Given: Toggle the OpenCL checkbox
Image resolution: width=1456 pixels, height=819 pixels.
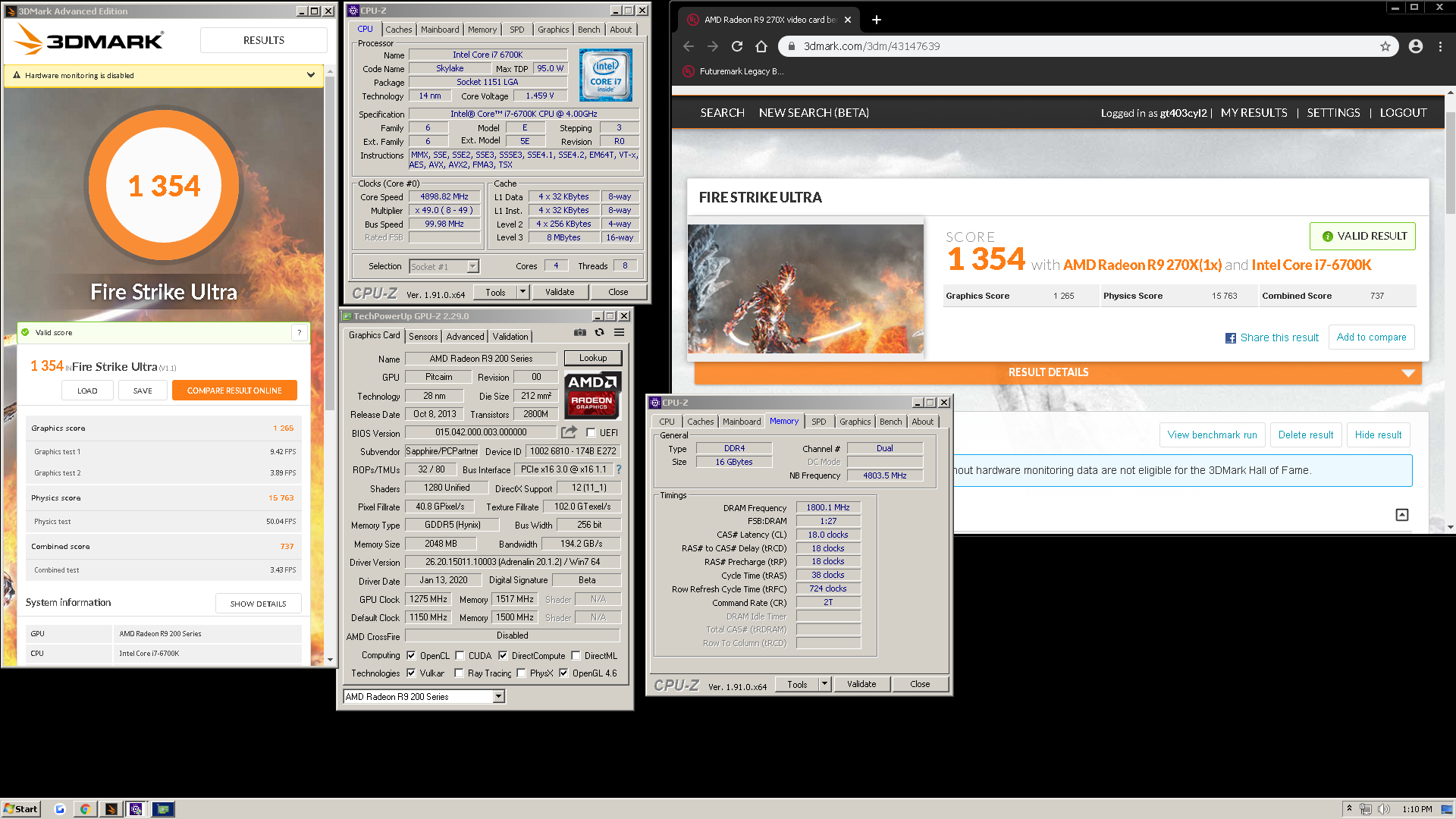Looking at the screenshot, I should click(x=411, y=656).
